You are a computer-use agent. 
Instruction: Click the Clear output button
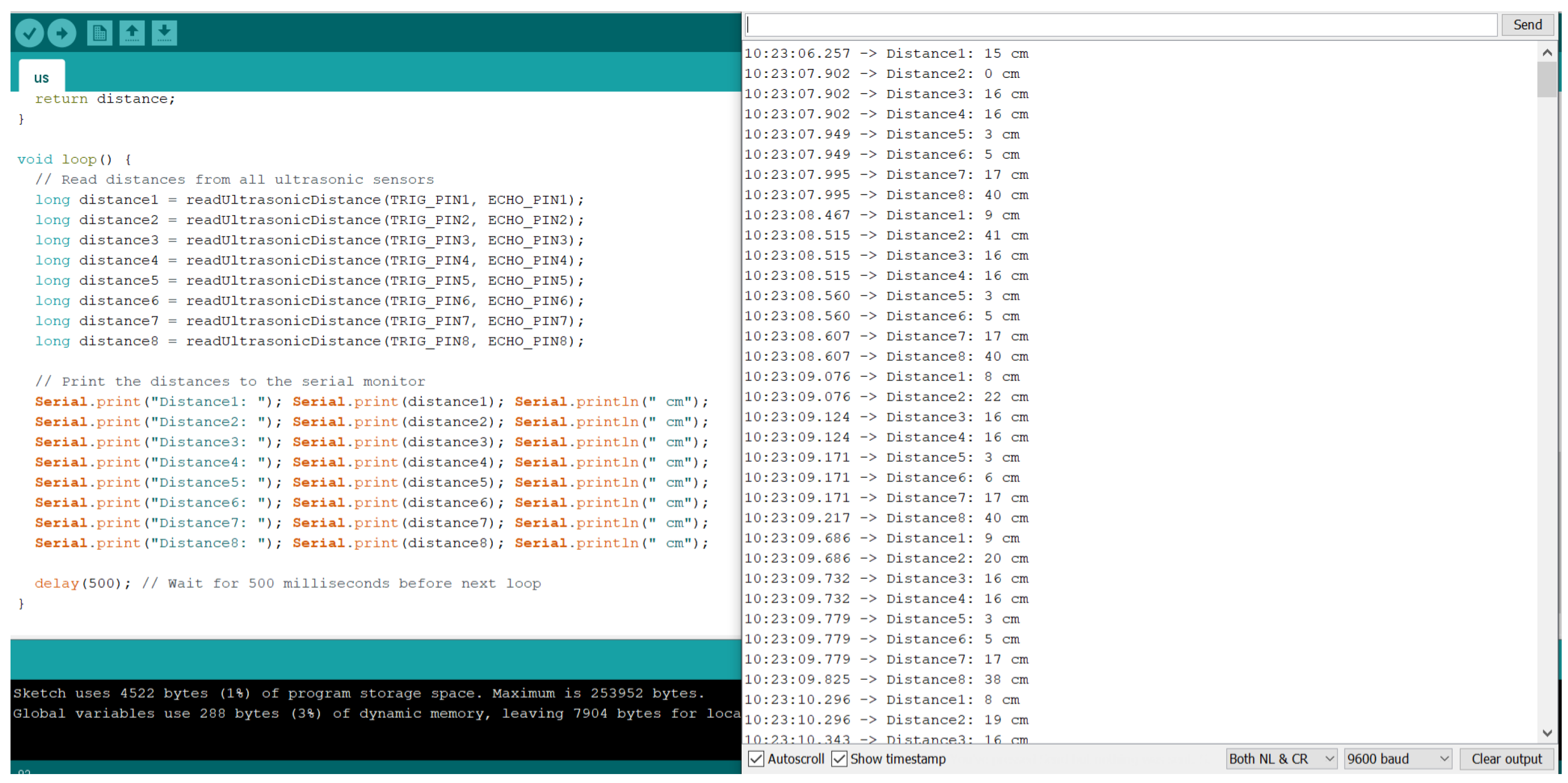click(x=1506, y=759)
